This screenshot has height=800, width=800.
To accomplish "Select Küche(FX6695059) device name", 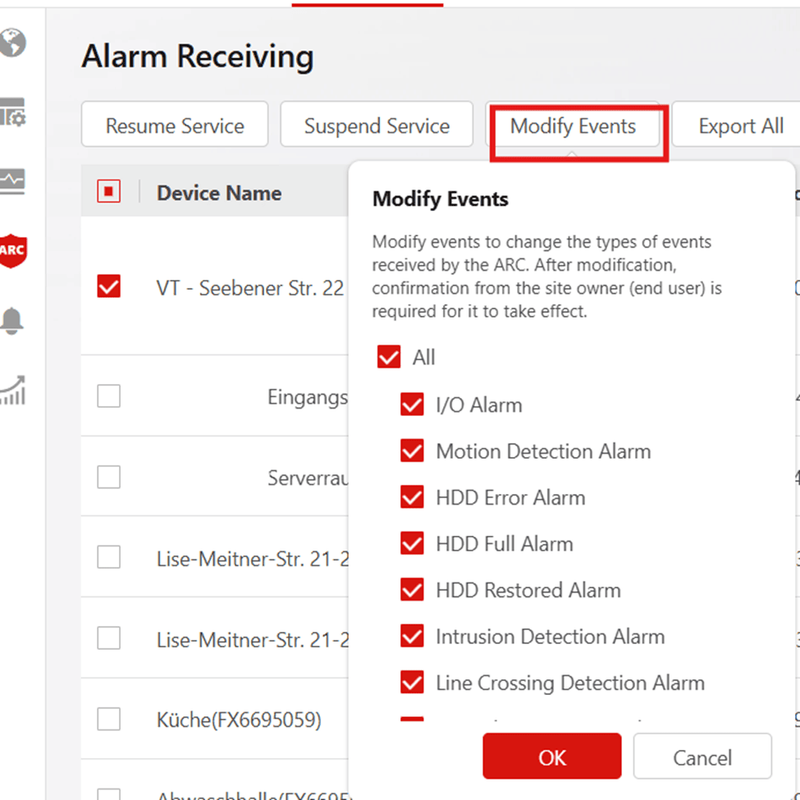I will (239, 720).
